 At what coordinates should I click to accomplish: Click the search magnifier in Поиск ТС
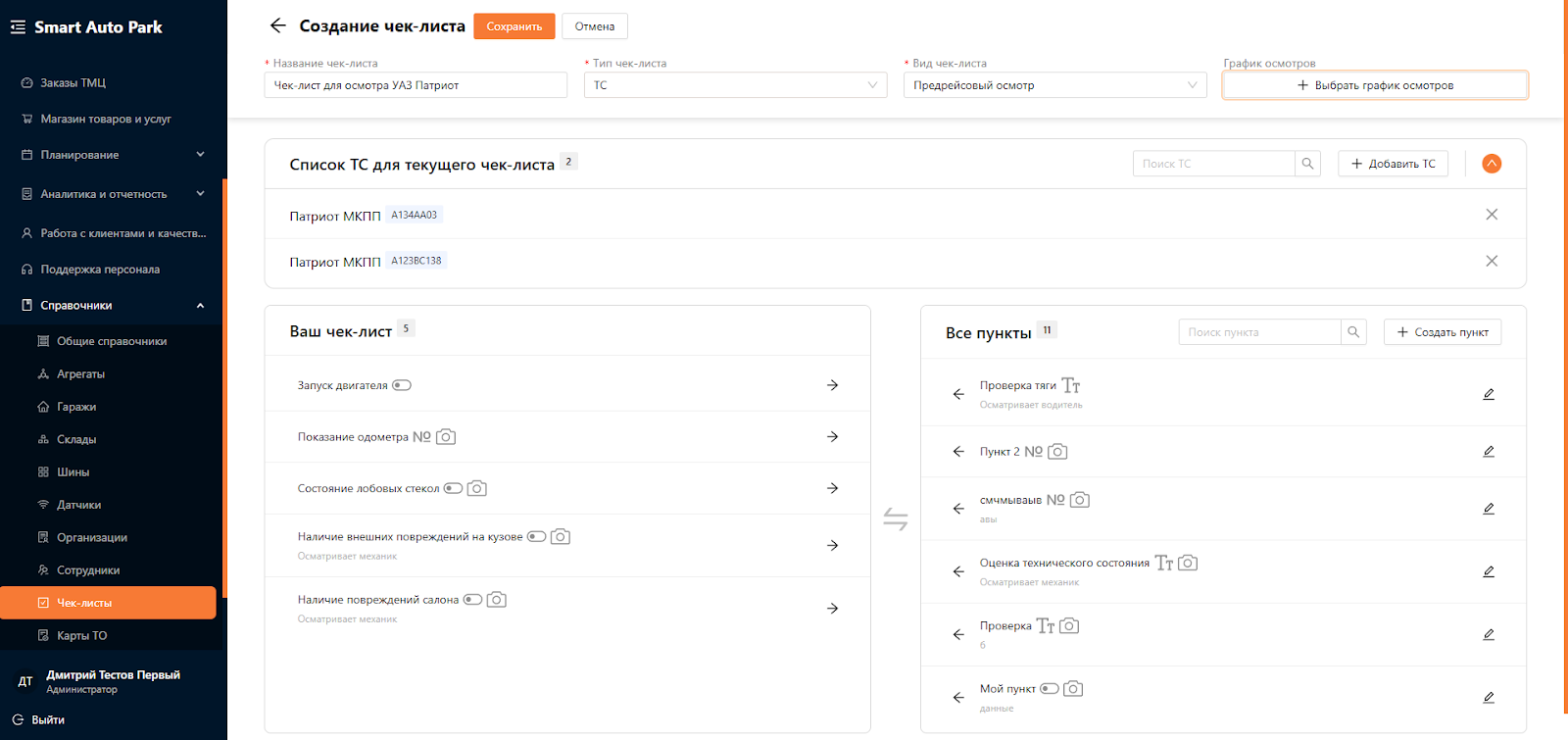[x=1307, y=164]
